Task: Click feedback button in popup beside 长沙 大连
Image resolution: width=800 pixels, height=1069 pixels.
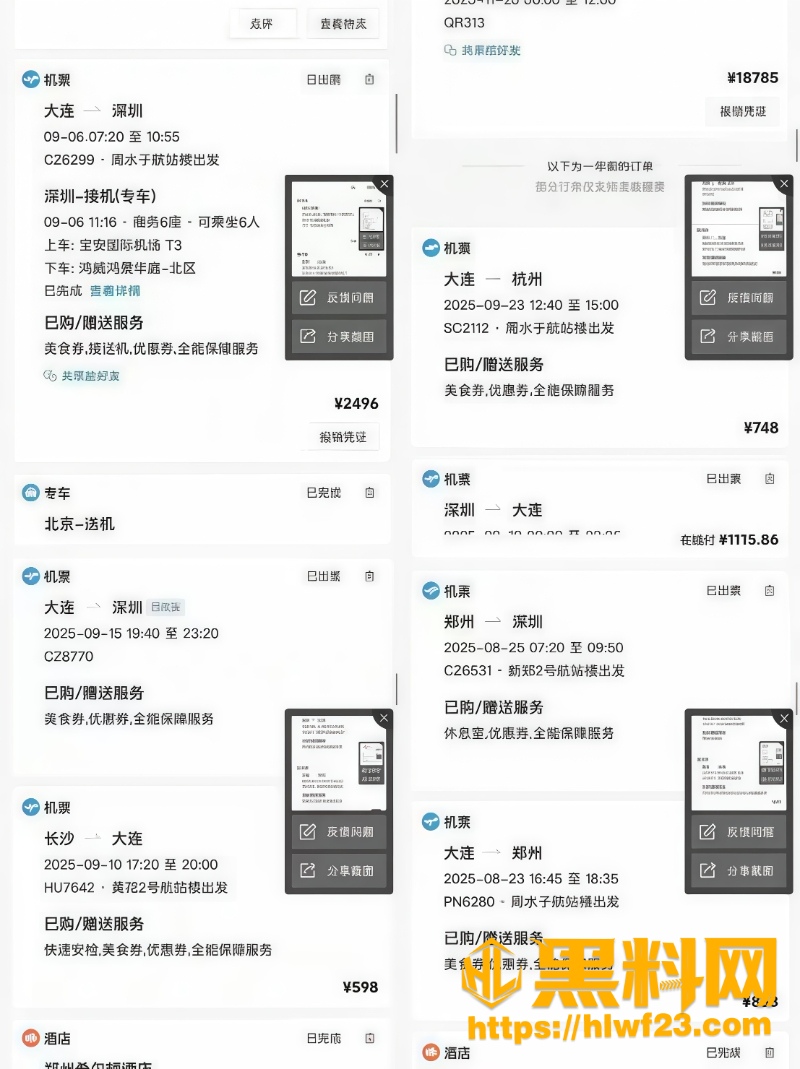Action: click(339, 832)
